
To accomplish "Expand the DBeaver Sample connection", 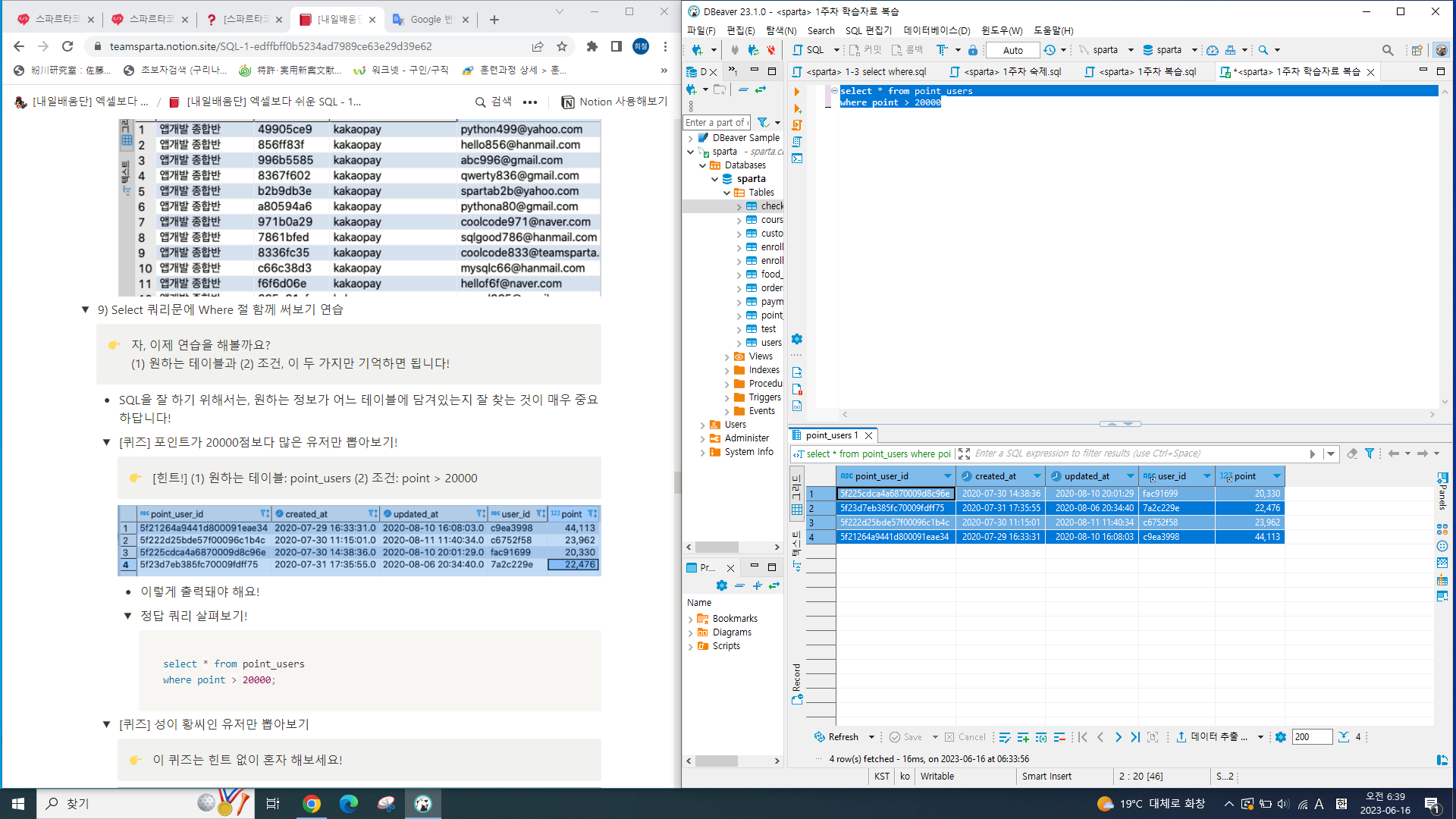I will (691, 138).
